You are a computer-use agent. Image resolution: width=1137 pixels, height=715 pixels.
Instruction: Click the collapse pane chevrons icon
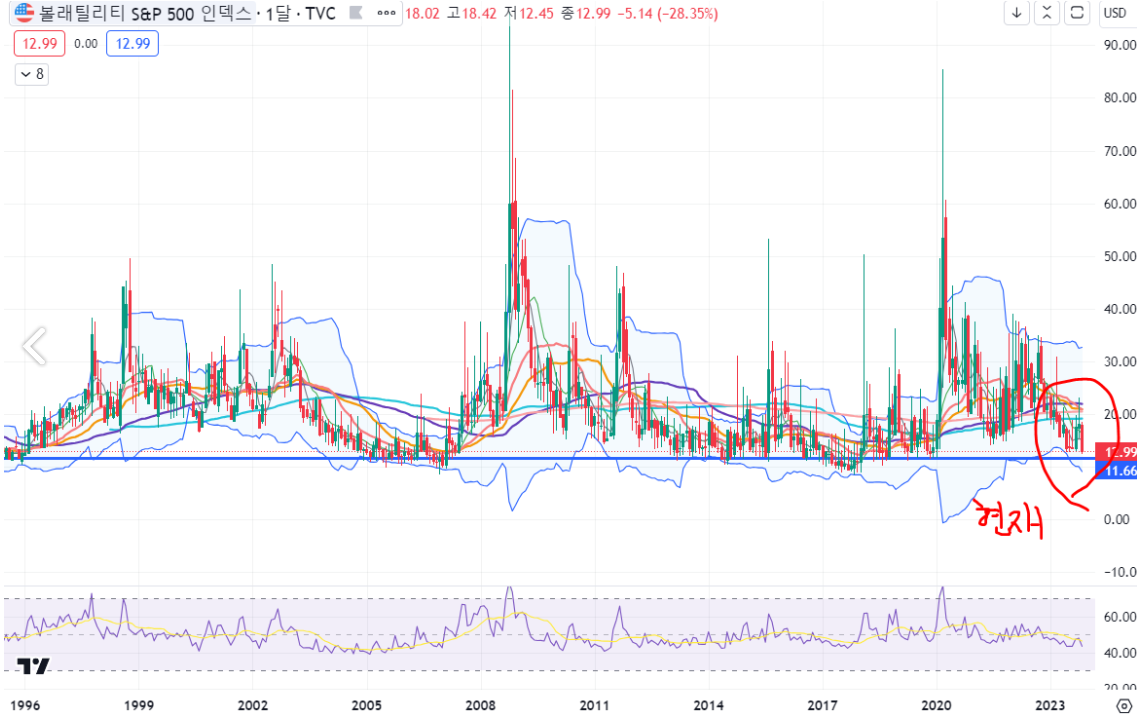1046,13
